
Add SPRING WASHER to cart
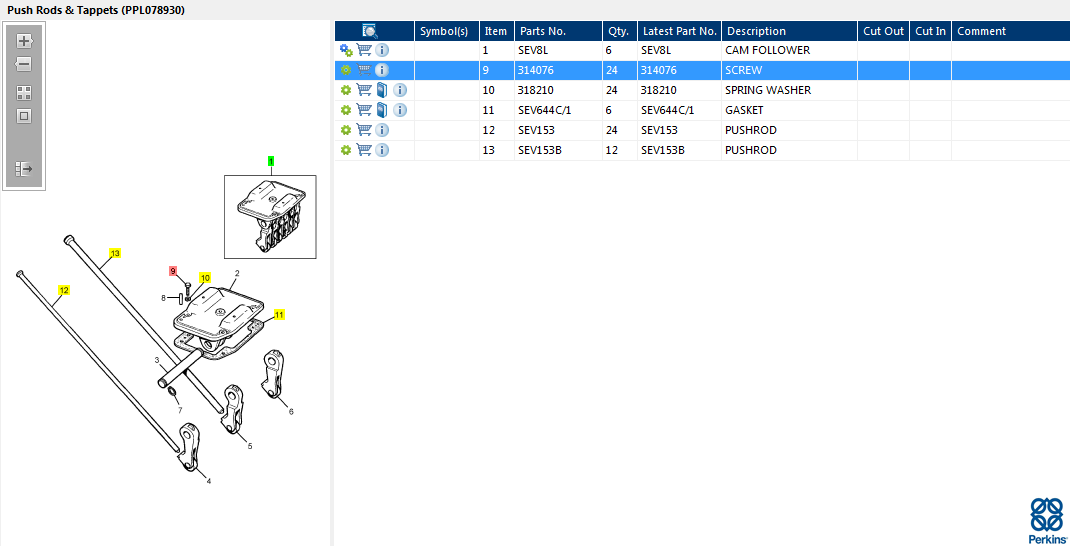tap(364, 89)
